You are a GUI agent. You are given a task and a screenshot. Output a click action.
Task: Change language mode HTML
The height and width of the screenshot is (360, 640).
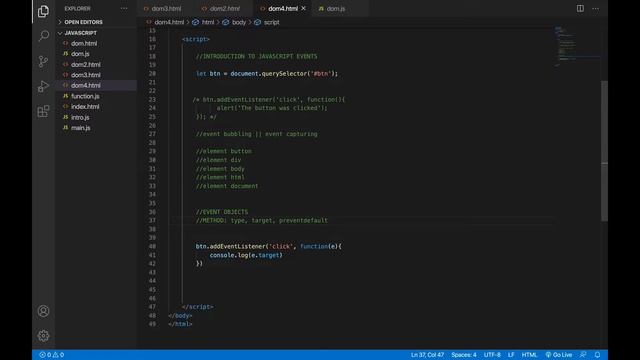pyautogui.click(x=529, y=355)
